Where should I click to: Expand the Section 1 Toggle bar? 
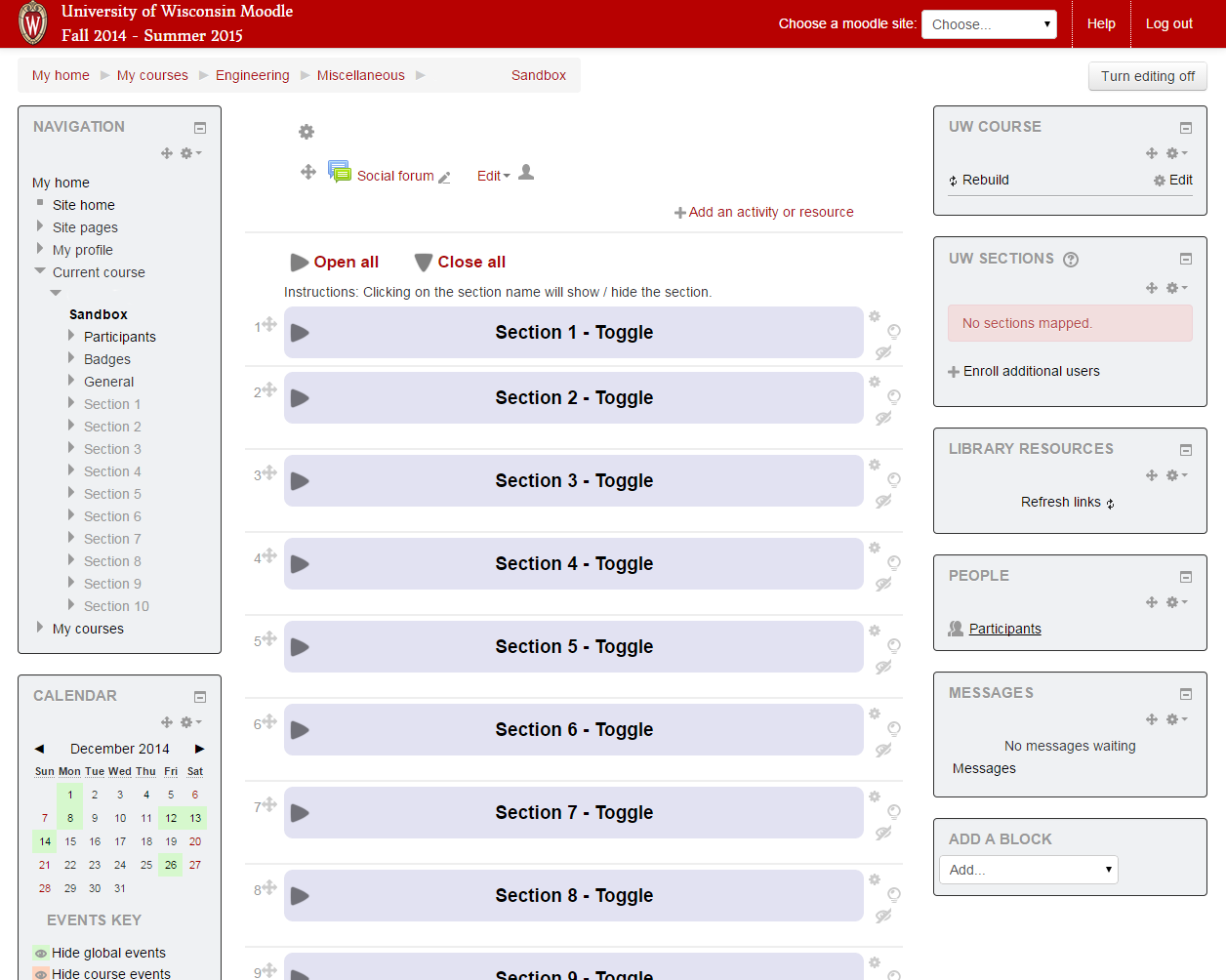(574, 333)
